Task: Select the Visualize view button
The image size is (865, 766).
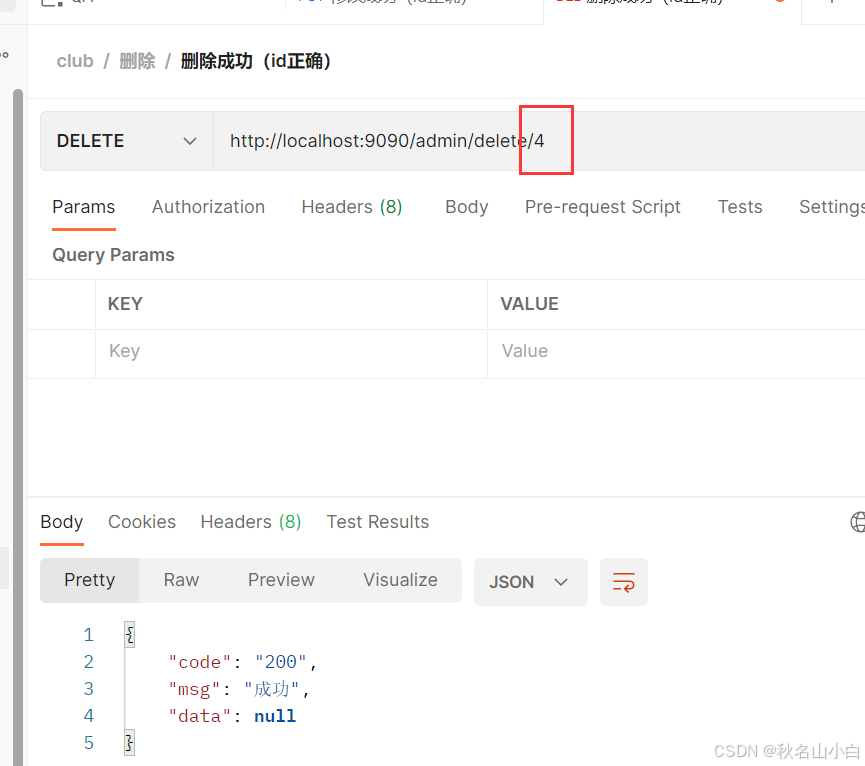Action: [401, 580]
